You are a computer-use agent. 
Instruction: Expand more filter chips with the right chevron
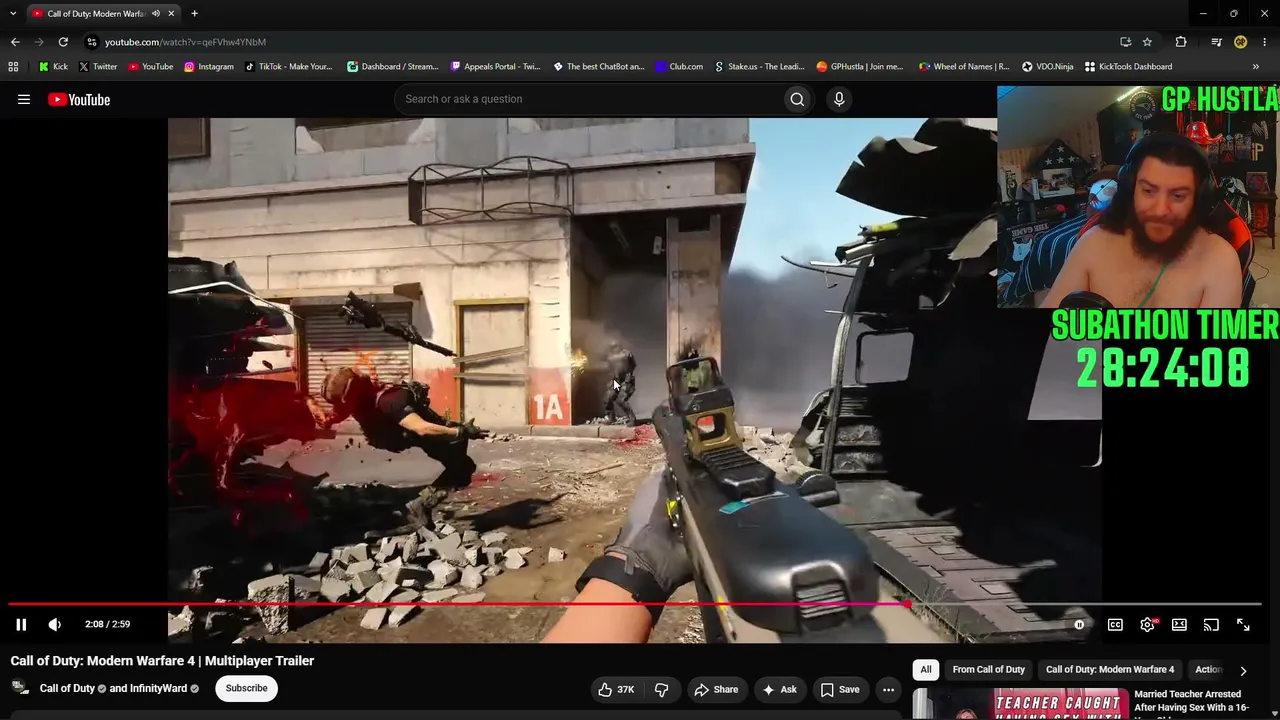[1243, 670]
